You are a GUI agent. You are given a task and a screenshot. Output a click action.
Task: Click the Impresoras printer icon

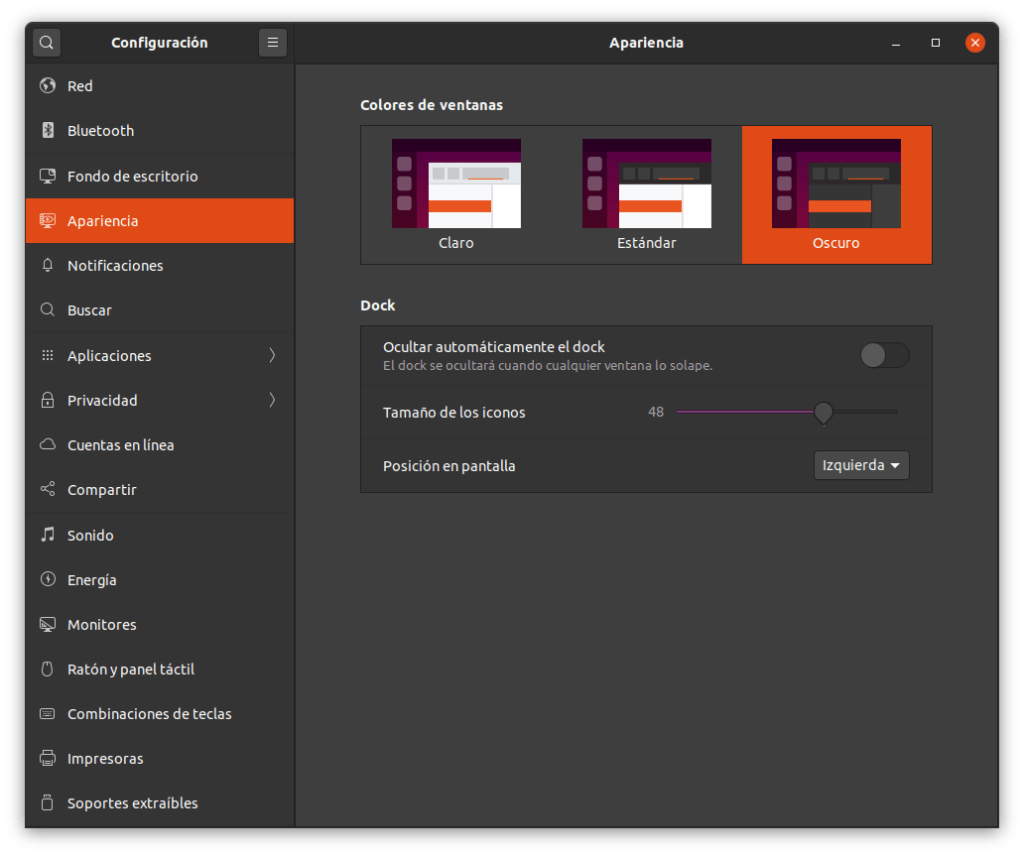click(47, 759)
